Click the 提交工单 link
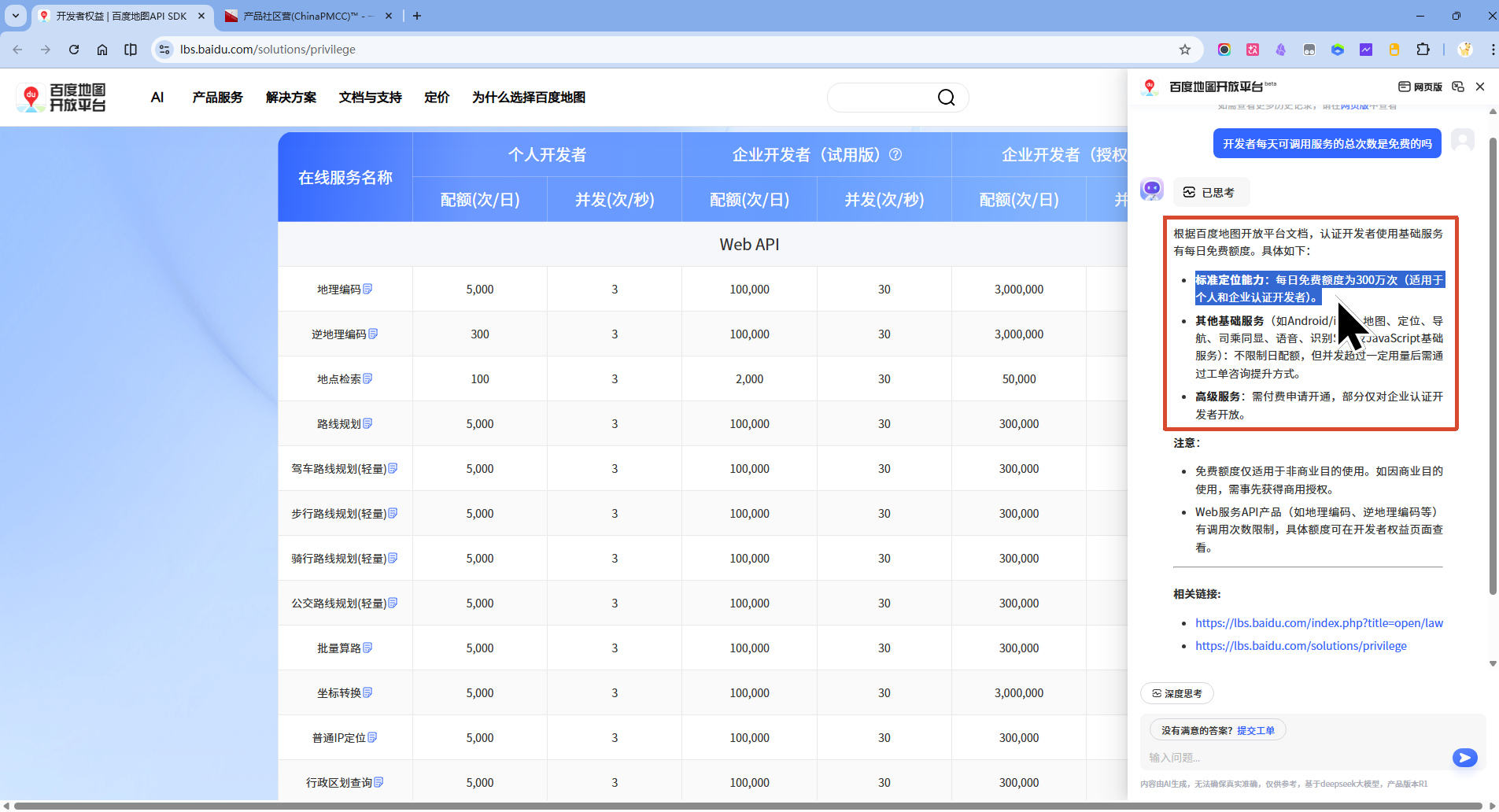Viewport: 1499px width, 812px height. click(1256, 730)
